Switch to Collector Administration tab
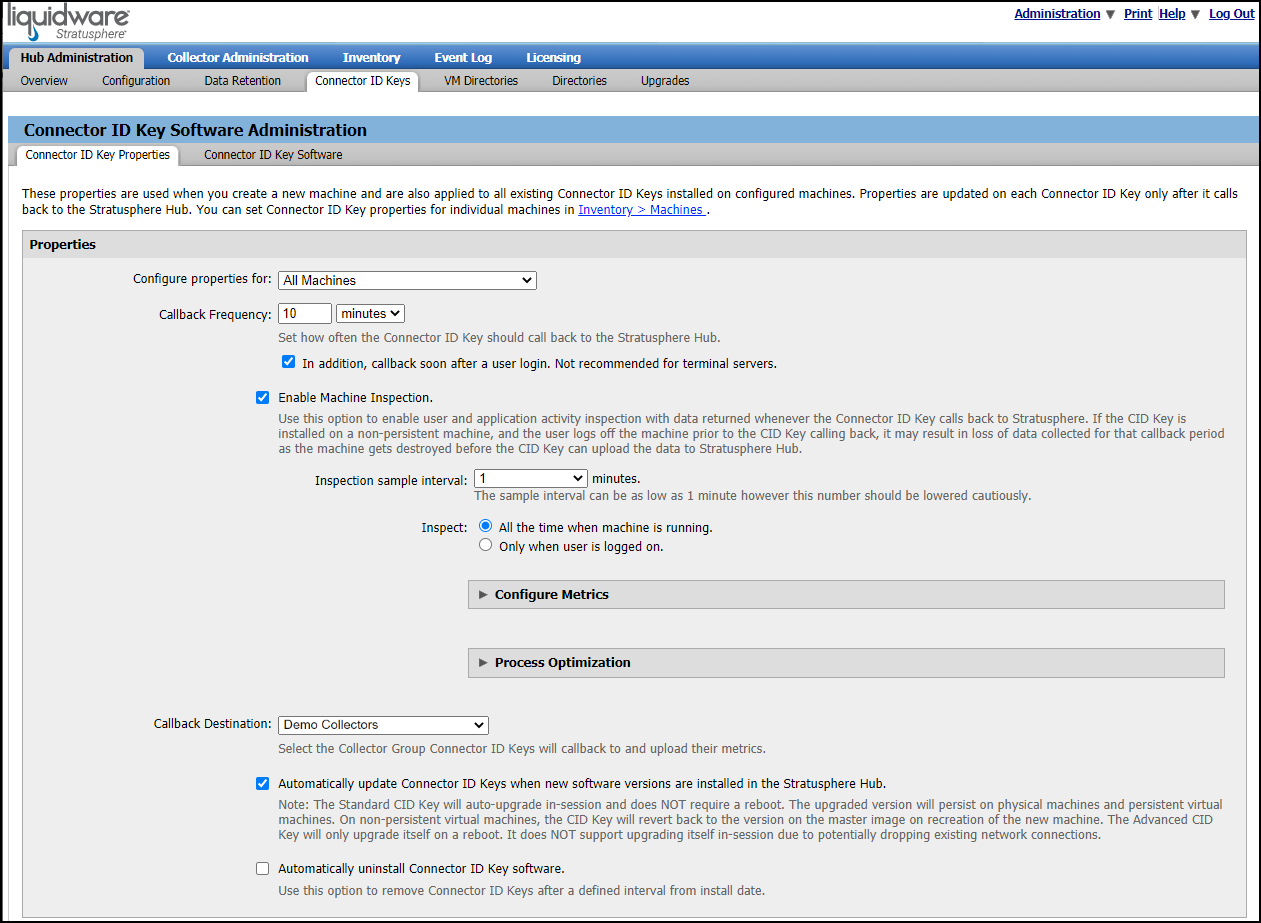Image resolution: width=1261 pixels, height=923 pixels. pos(238,58)
